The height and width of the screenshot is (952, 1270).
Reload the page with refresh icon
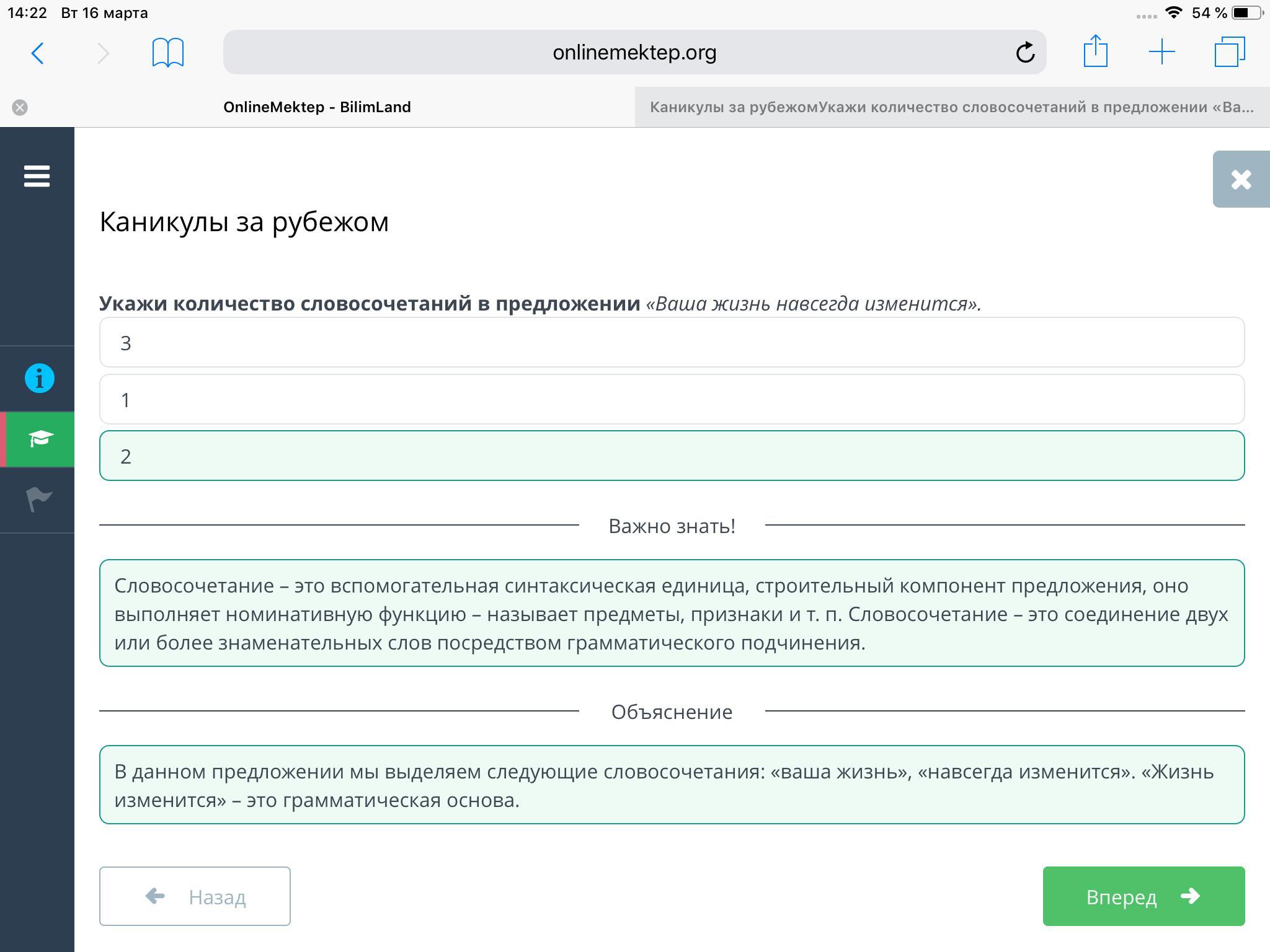click(1025, 53)
